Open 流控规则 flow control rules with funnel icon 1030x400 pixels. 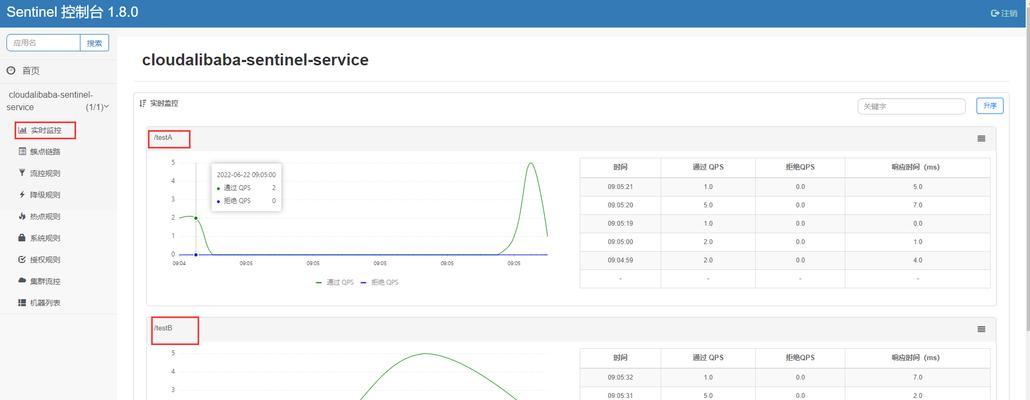[45, 173]
